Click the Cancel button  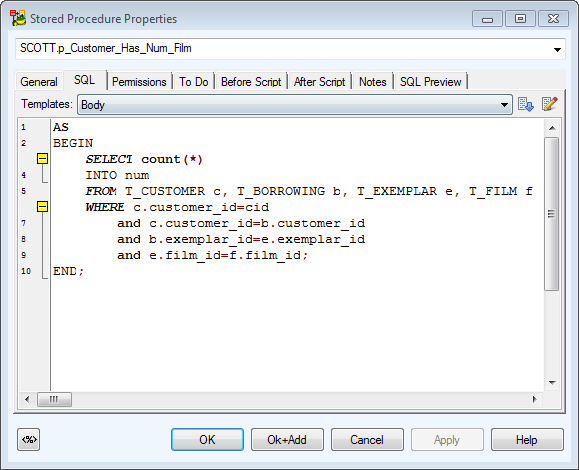pos(367,439)
